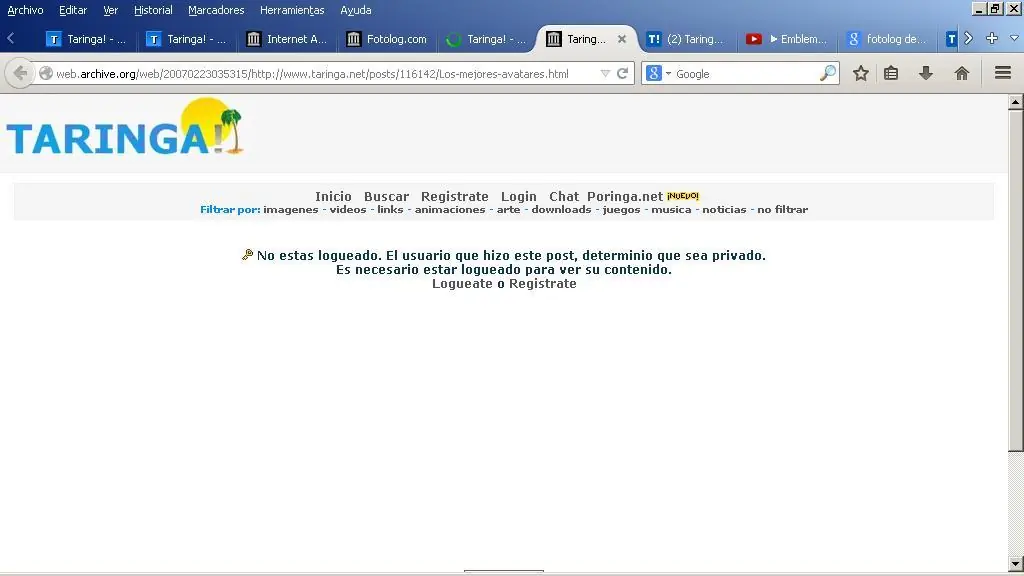Click the clipboard/bookmarks sidebar icon
The height and width of the screenshot is (576, 1024).
tap(892, 73)
